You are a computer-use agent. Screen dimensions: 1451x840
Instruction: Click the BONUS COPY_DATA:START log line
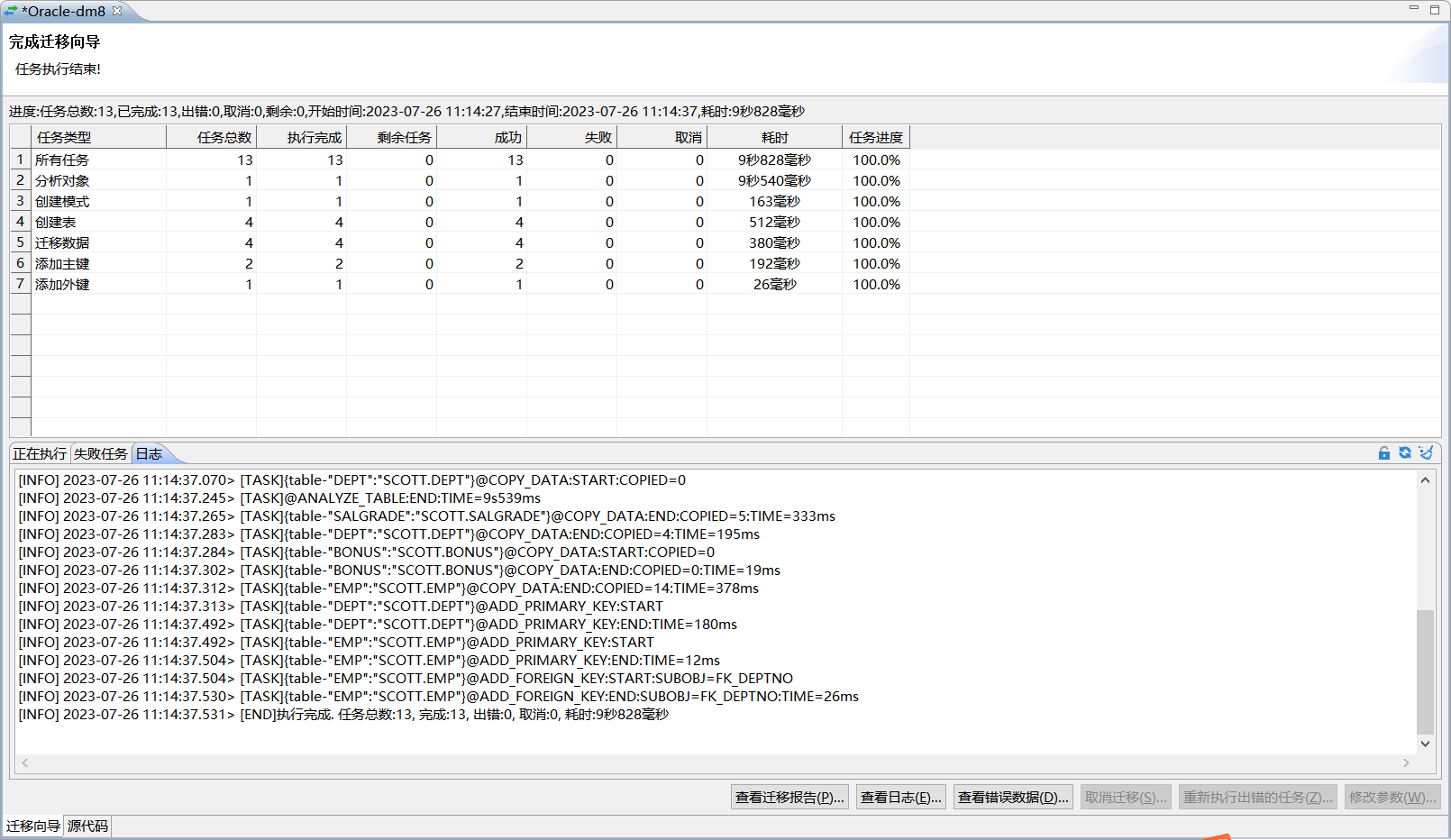click(367, 552)
